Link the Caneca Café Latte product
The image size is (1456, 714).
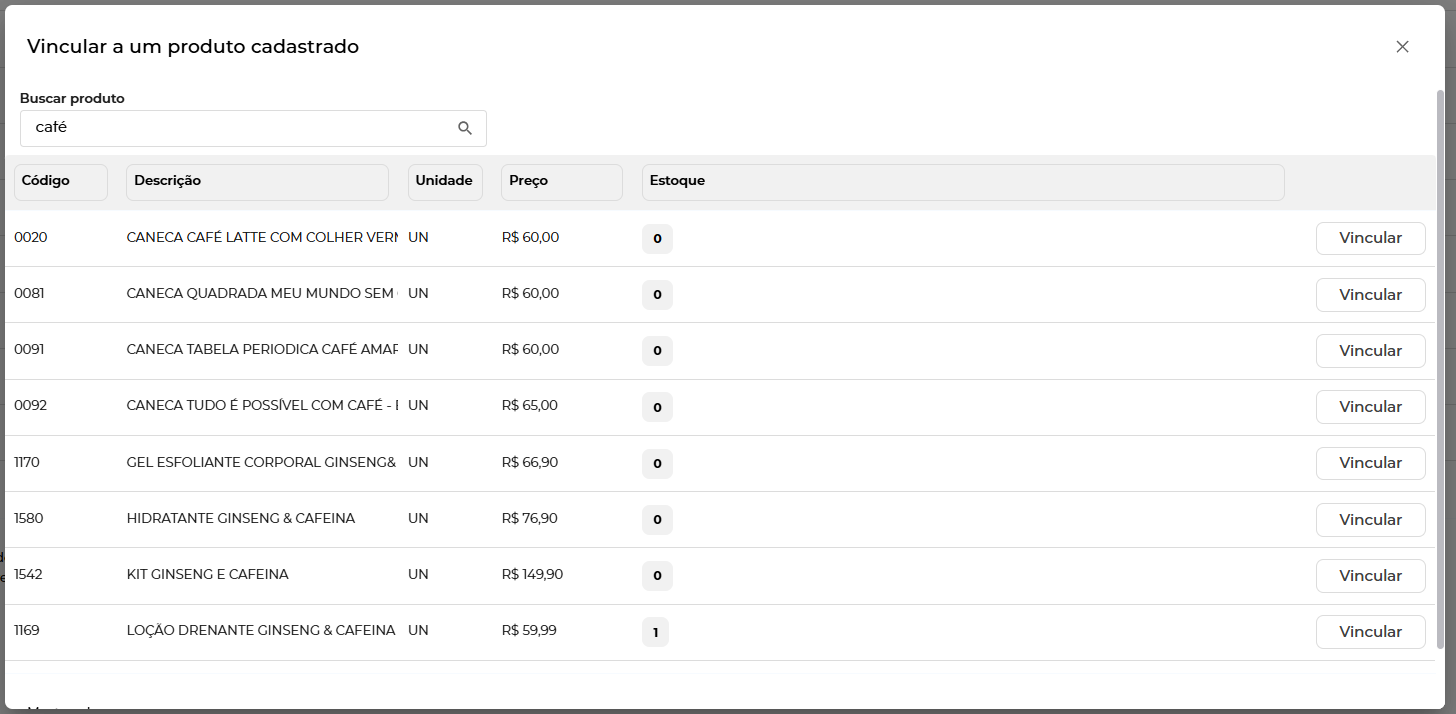[x=1370, y=238]
